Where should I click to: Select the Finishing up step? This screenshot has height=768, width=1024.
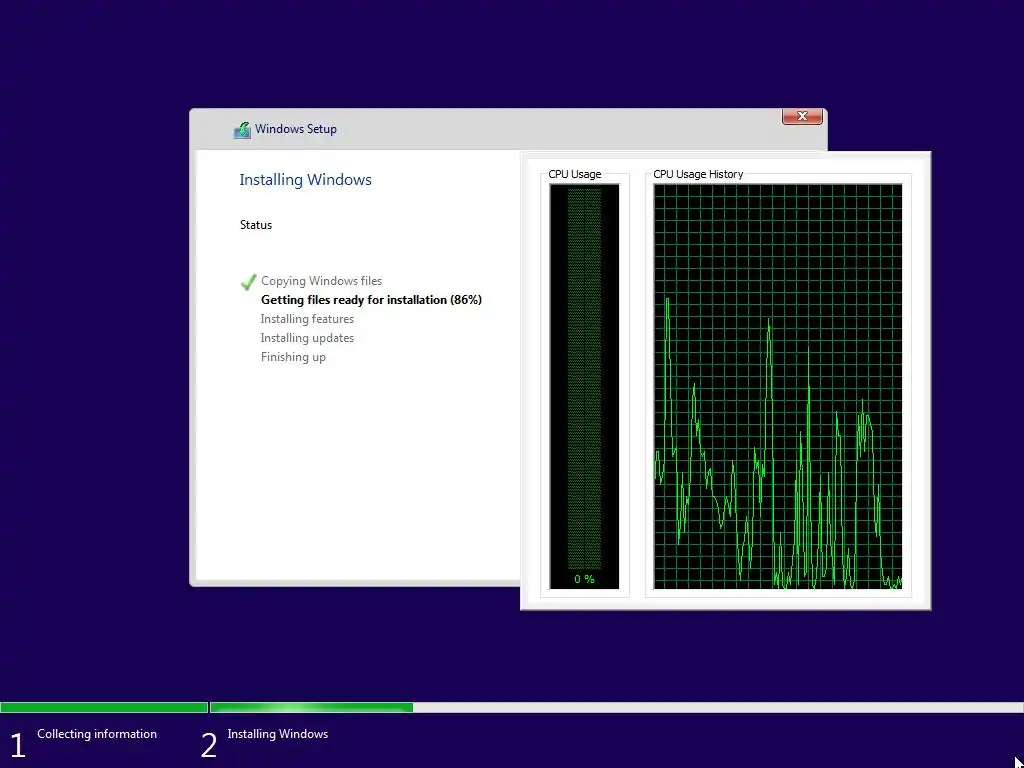click(x=293, y=357)
